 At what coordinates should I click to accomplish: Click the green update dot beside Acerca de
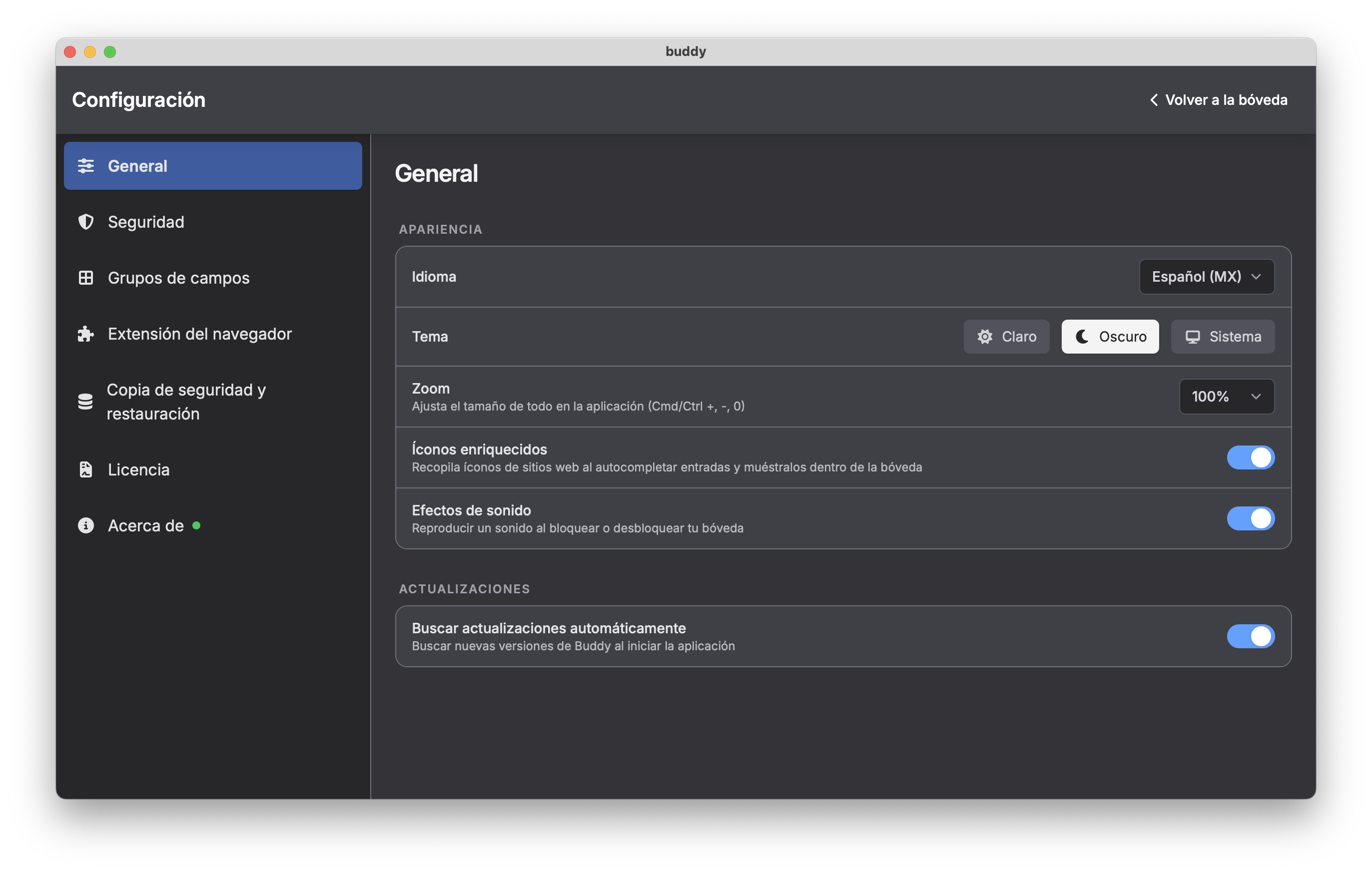coord(196,525)
